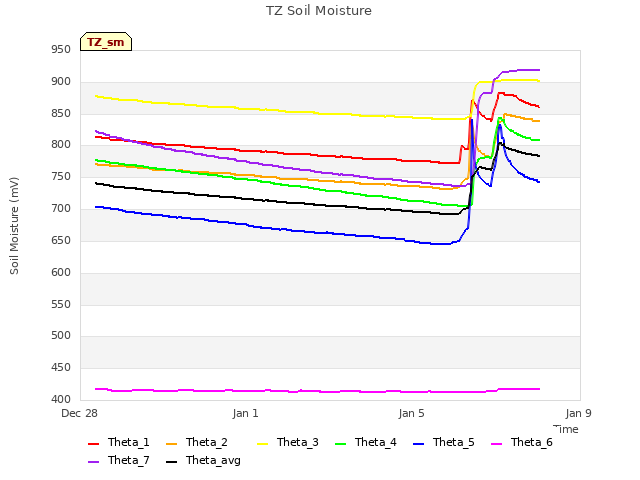Select the Theta_4 legend label
The width and height of the screenshot is (640, 480).
click(x=376, y=442)
